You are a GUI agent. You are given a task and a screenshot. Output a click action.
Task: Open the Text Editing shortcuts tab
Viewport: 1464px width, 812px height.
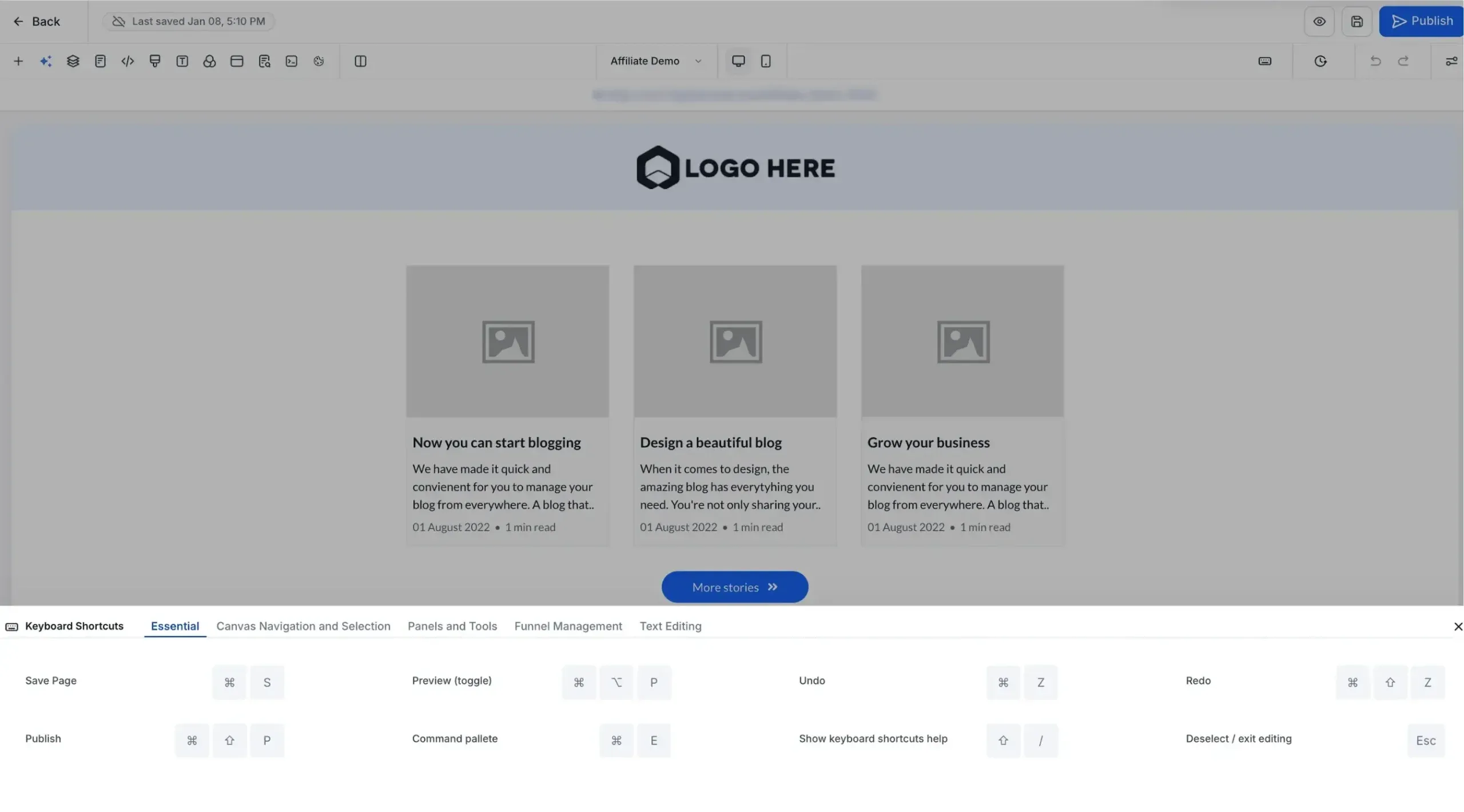point(670,626)
